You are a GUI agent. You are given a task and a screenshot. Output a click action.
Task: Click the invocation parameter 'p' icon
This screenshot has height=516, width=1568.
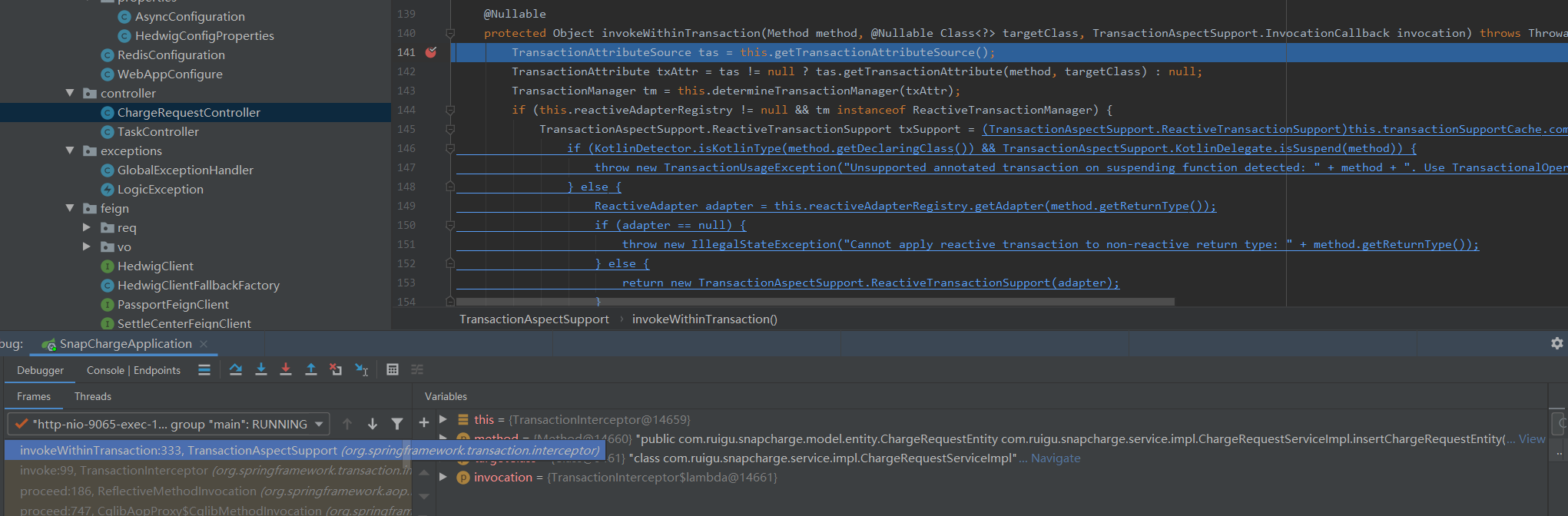pos(463,478)
